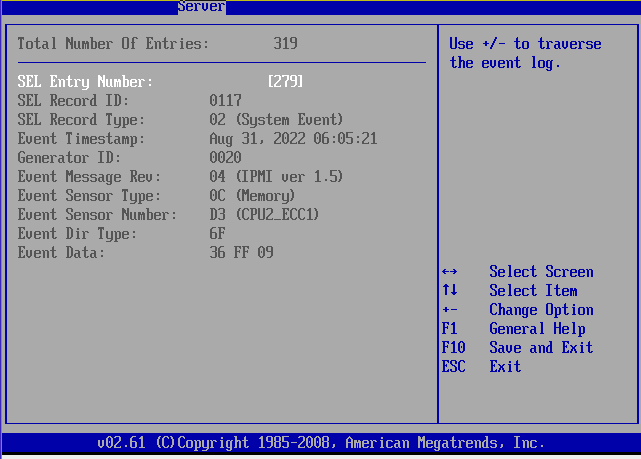Click the General Help text
641x459 pixels.
(537, 329)
